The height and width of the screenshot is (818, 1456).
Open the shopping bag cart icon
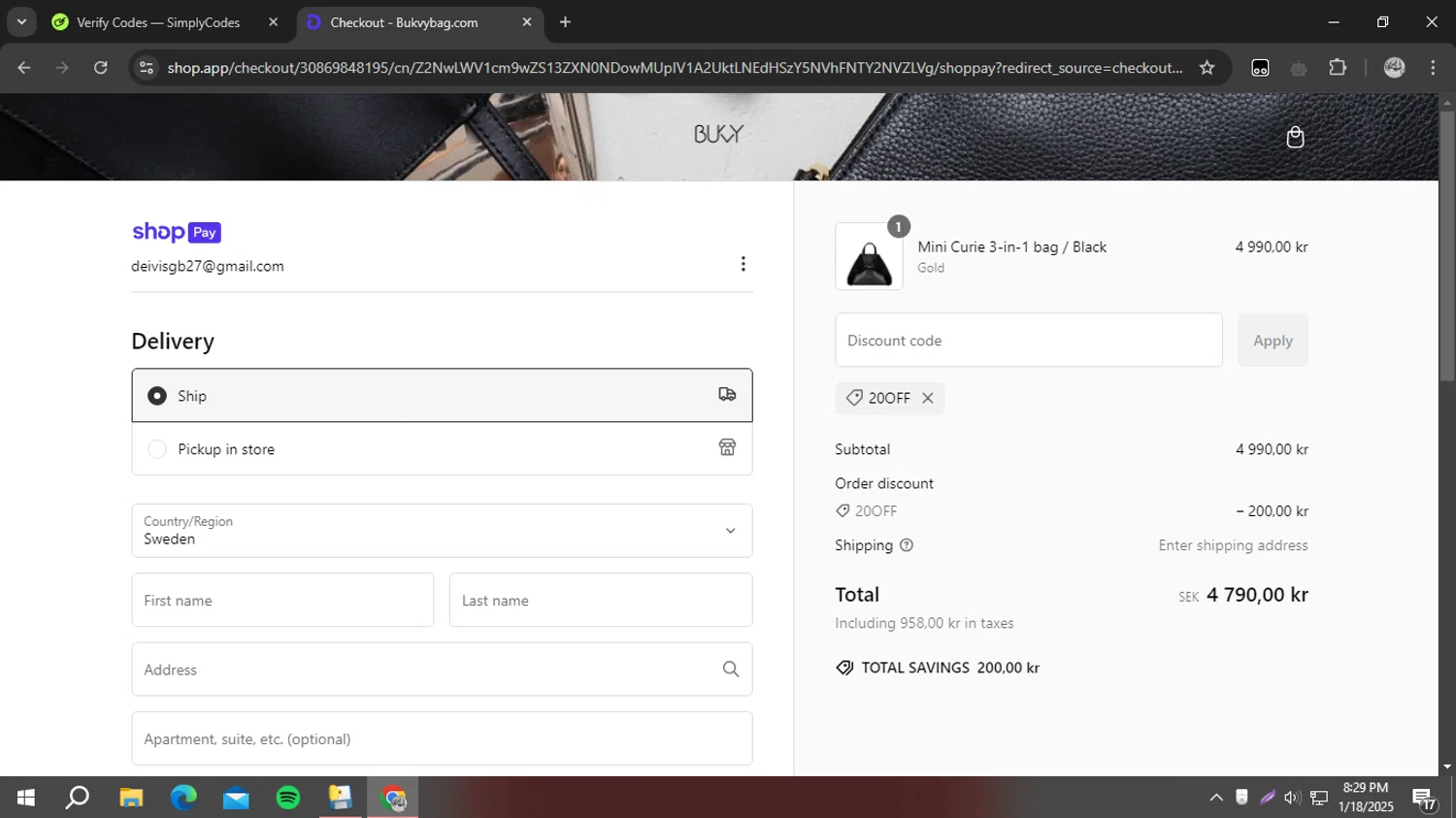tap(1295, 137)
